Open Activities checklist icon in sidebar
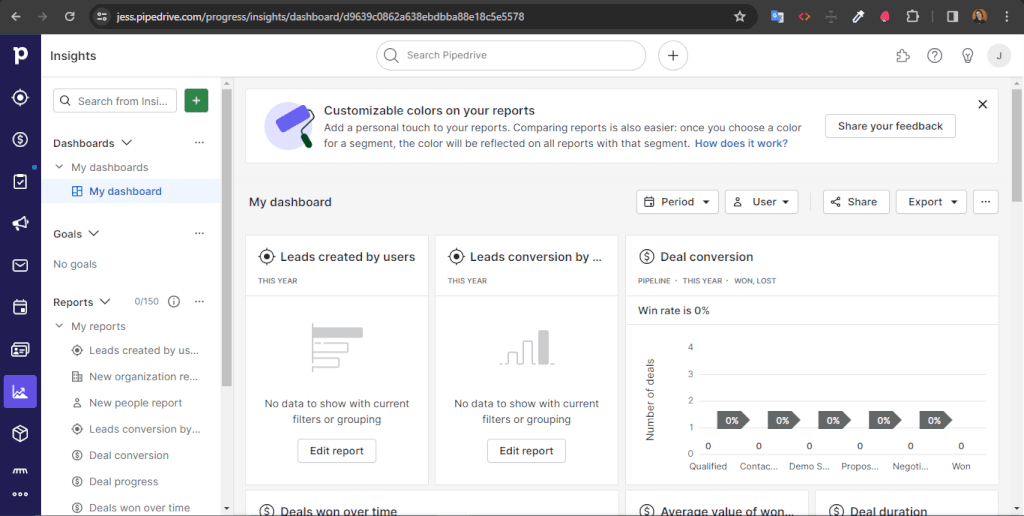 click(20, 182)
